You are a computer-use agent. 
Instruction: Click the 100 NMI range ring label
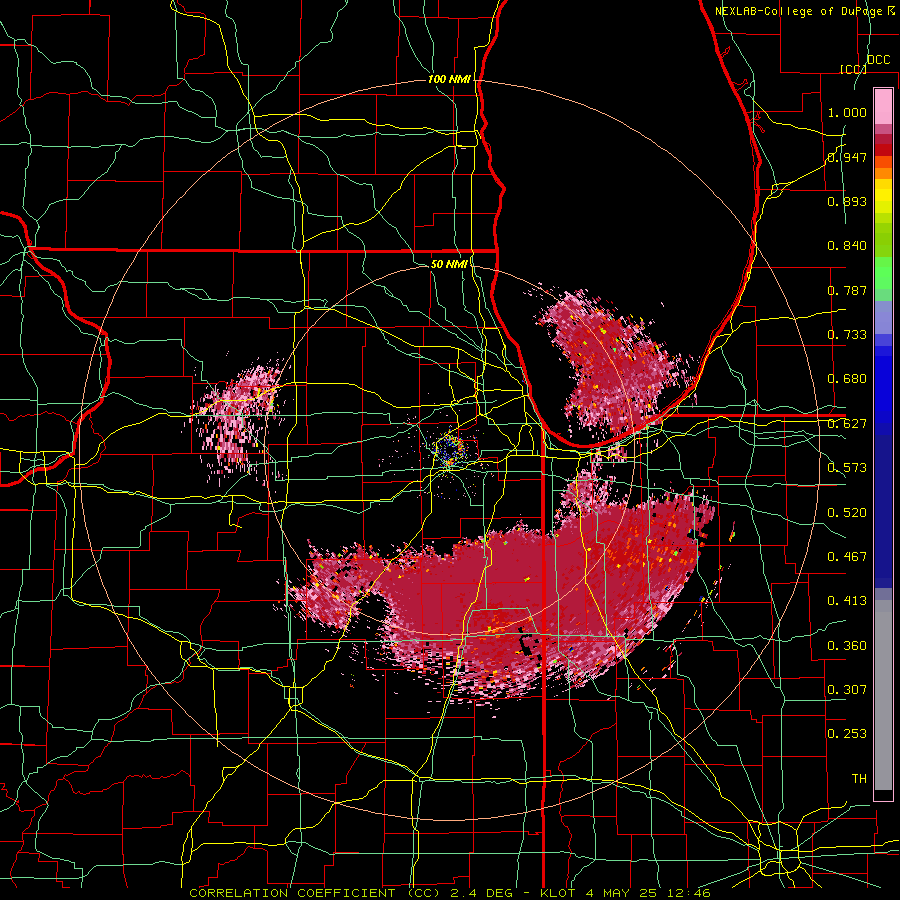pyautogui.click(x=449, y=79)
